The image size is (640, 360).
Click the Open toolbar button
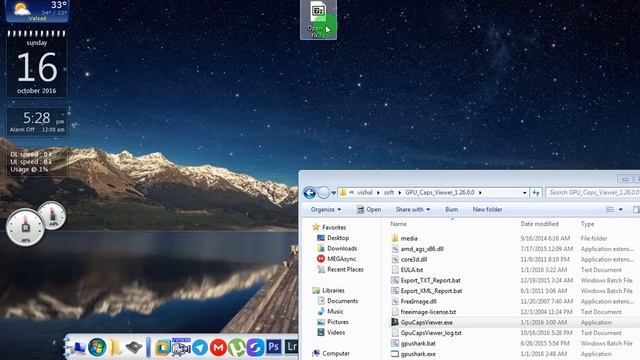[369, 209]
